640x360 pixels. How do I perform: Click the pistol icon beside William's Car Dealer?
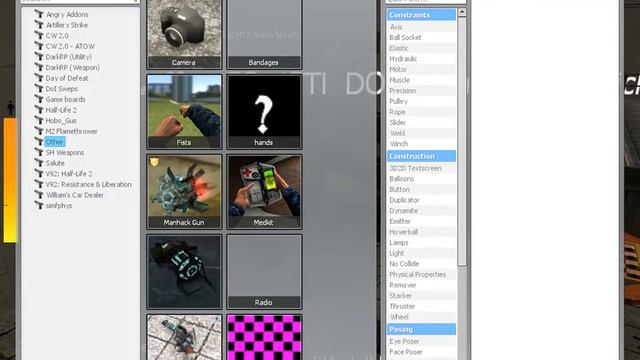click(x=39, y=194)
